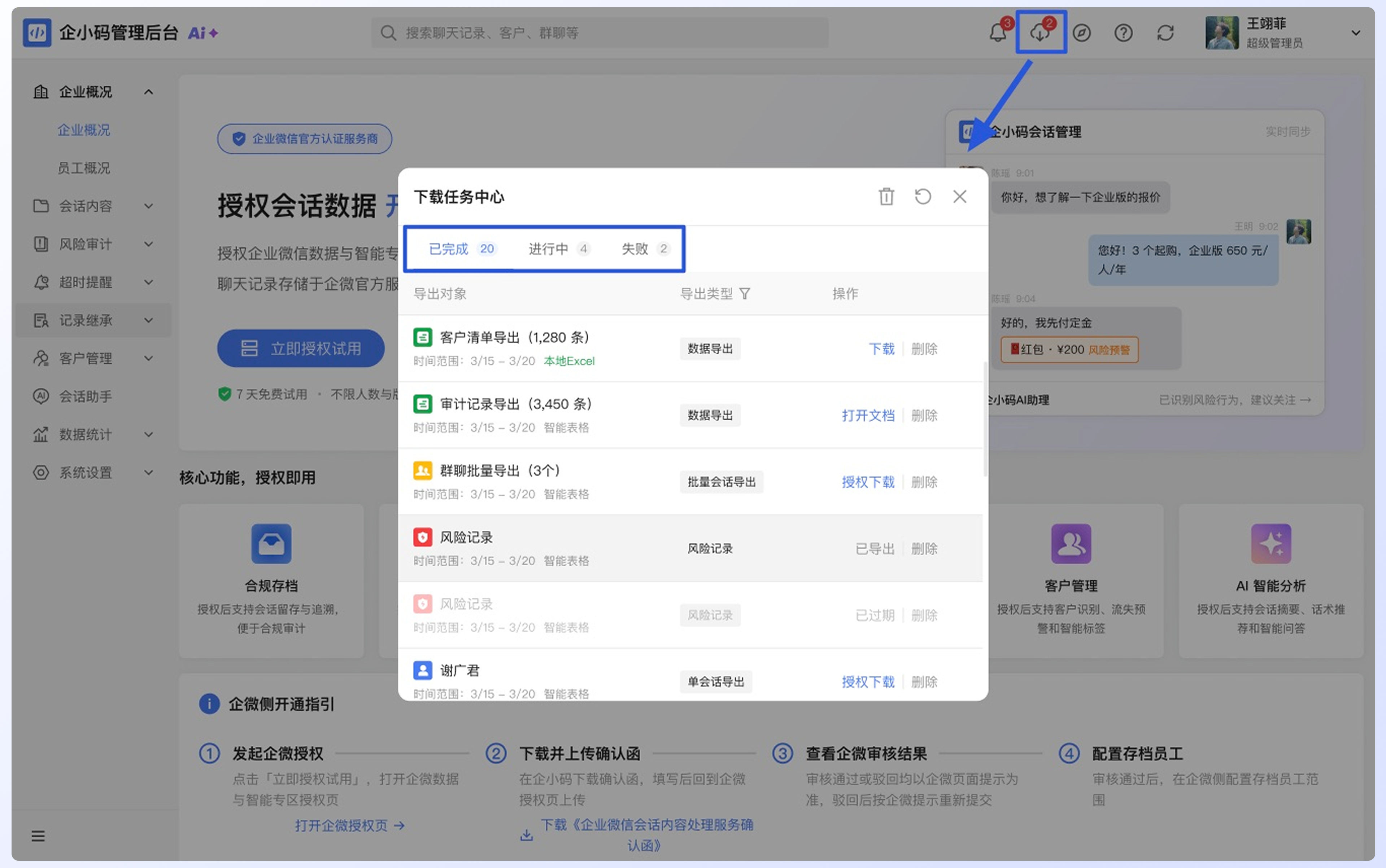This screenshot has height=868, width=1386.
Task: Click 打开文档 for 审计记录导出
Action: click(868, 415)
